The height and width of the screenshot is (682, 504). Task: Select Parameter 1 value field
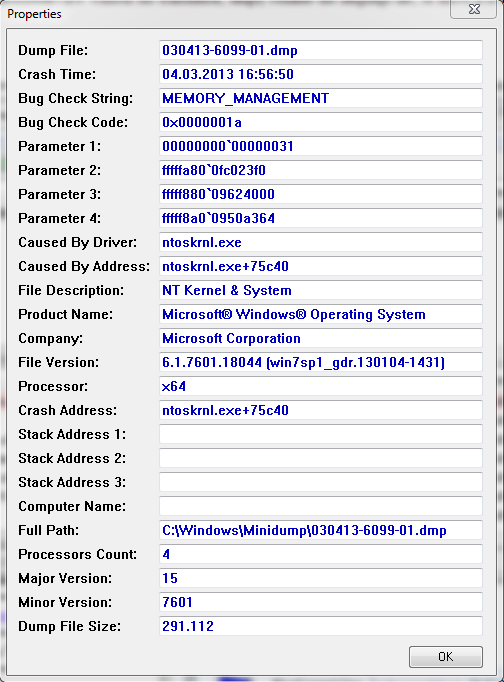coord(321,146)
